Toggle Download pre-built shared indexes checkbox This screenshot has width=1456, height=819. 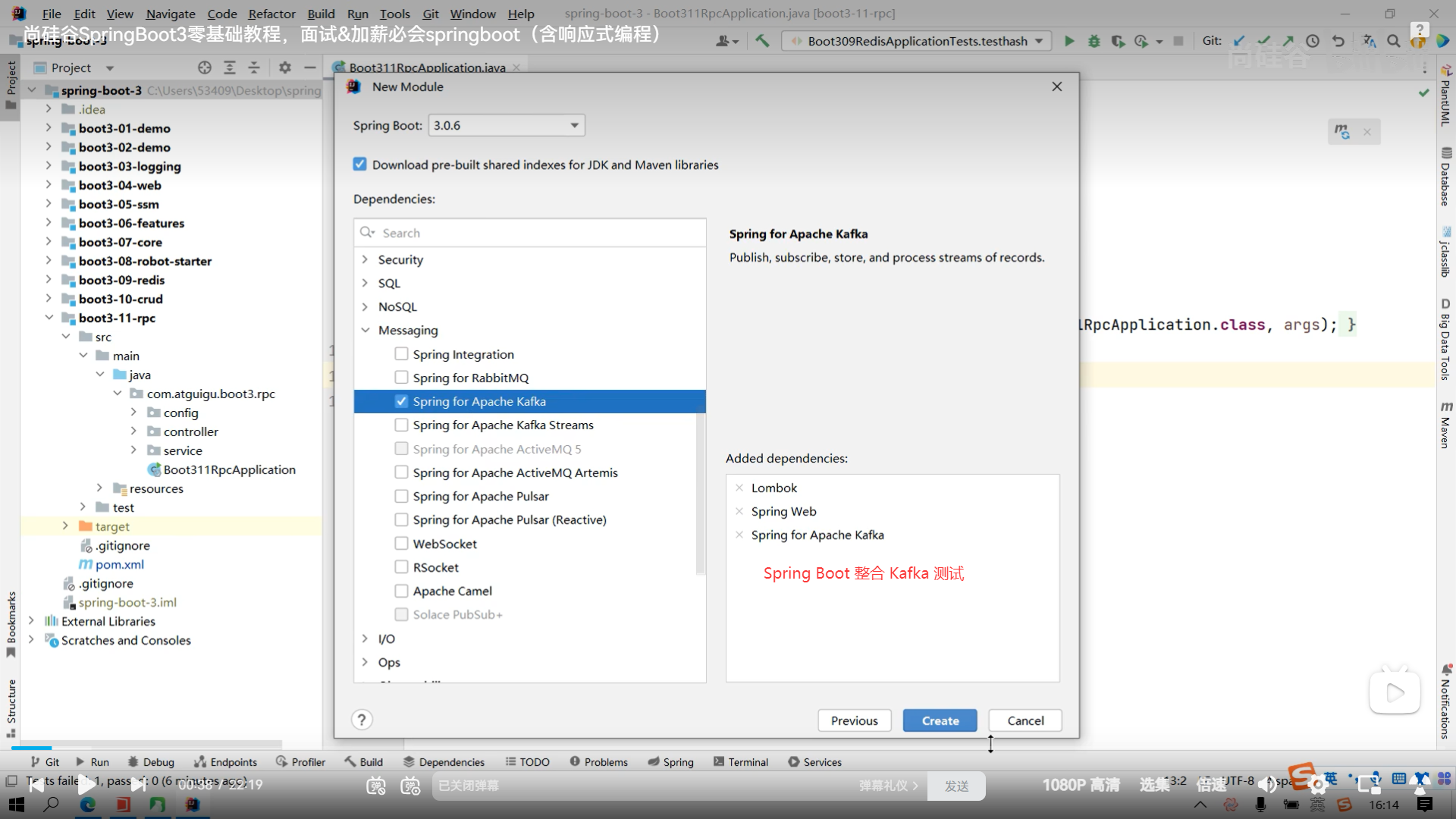[x=360, y=165]
